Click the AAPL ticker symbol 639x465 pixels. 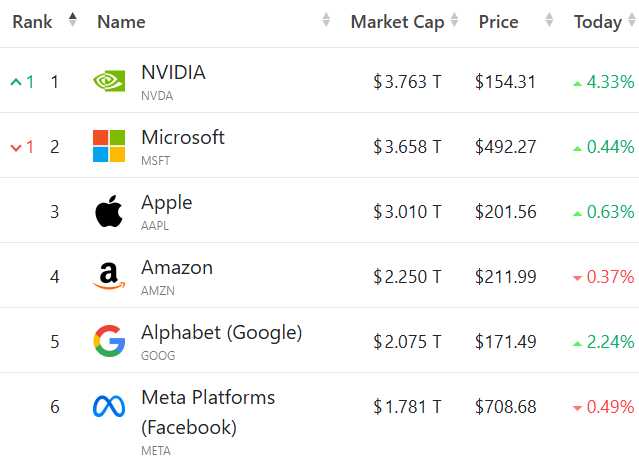155,225
